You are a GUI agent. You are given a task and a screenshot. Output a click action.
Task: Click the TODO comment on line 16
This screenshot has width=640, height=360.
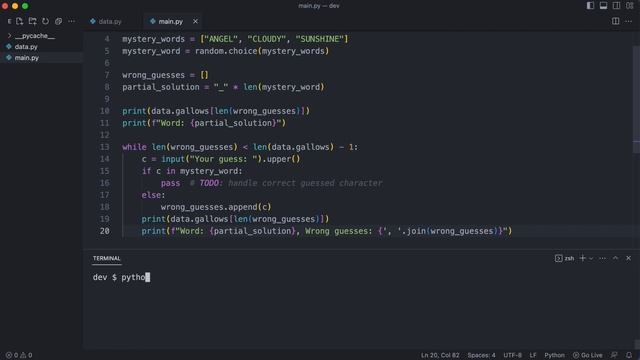pos(286,183)
